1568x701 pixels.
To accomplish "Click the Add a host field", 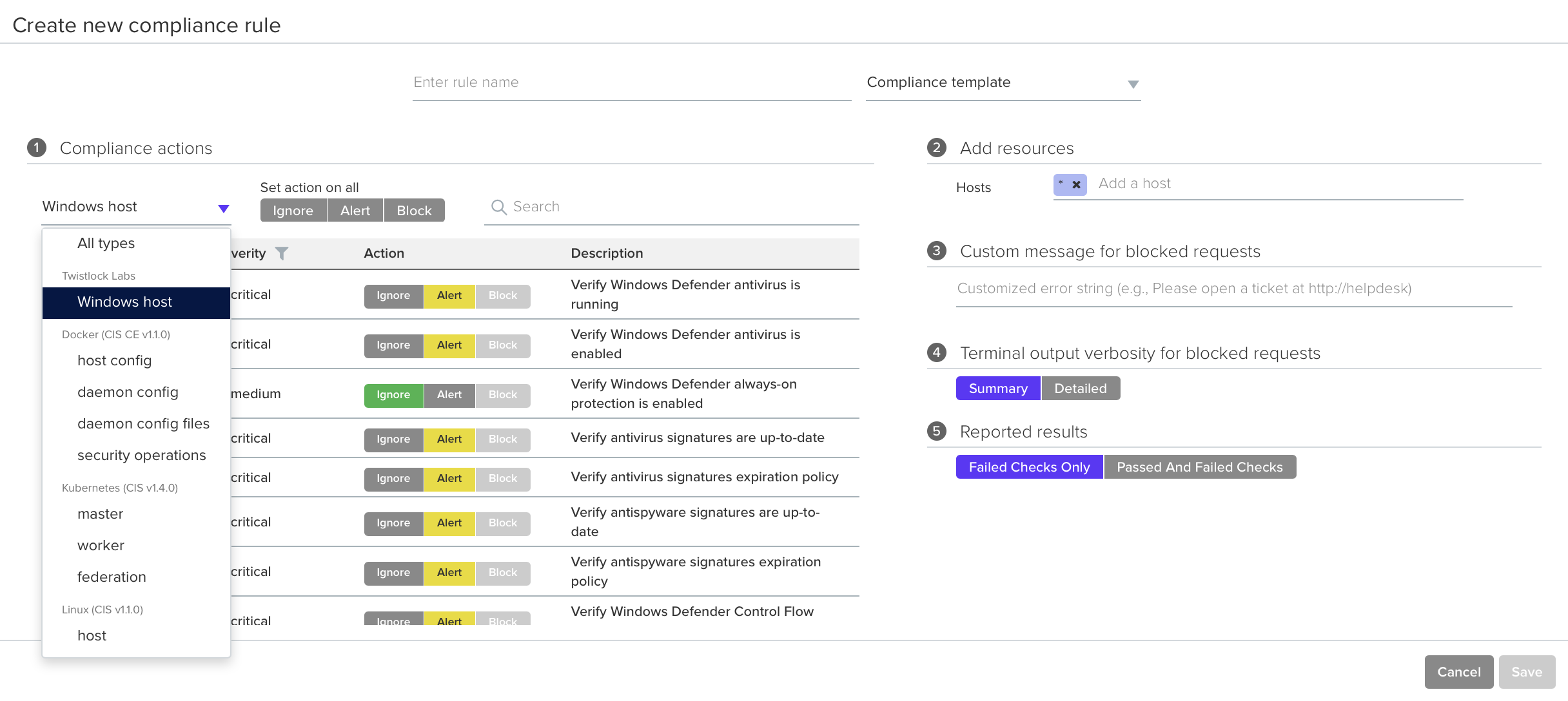I will [x=1280, y=184].
